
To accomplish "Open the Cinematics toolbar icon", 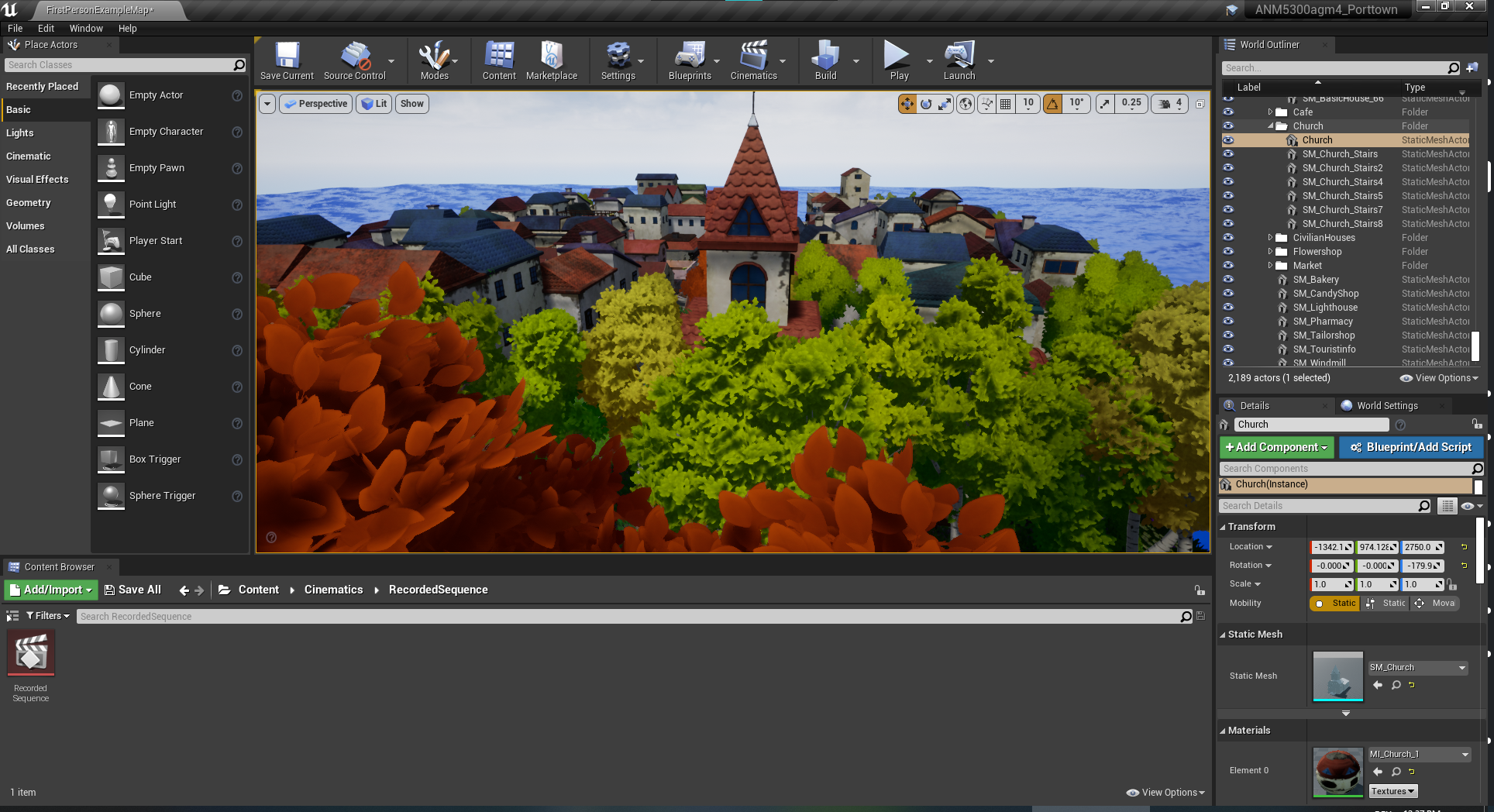I will click(753, 60).
